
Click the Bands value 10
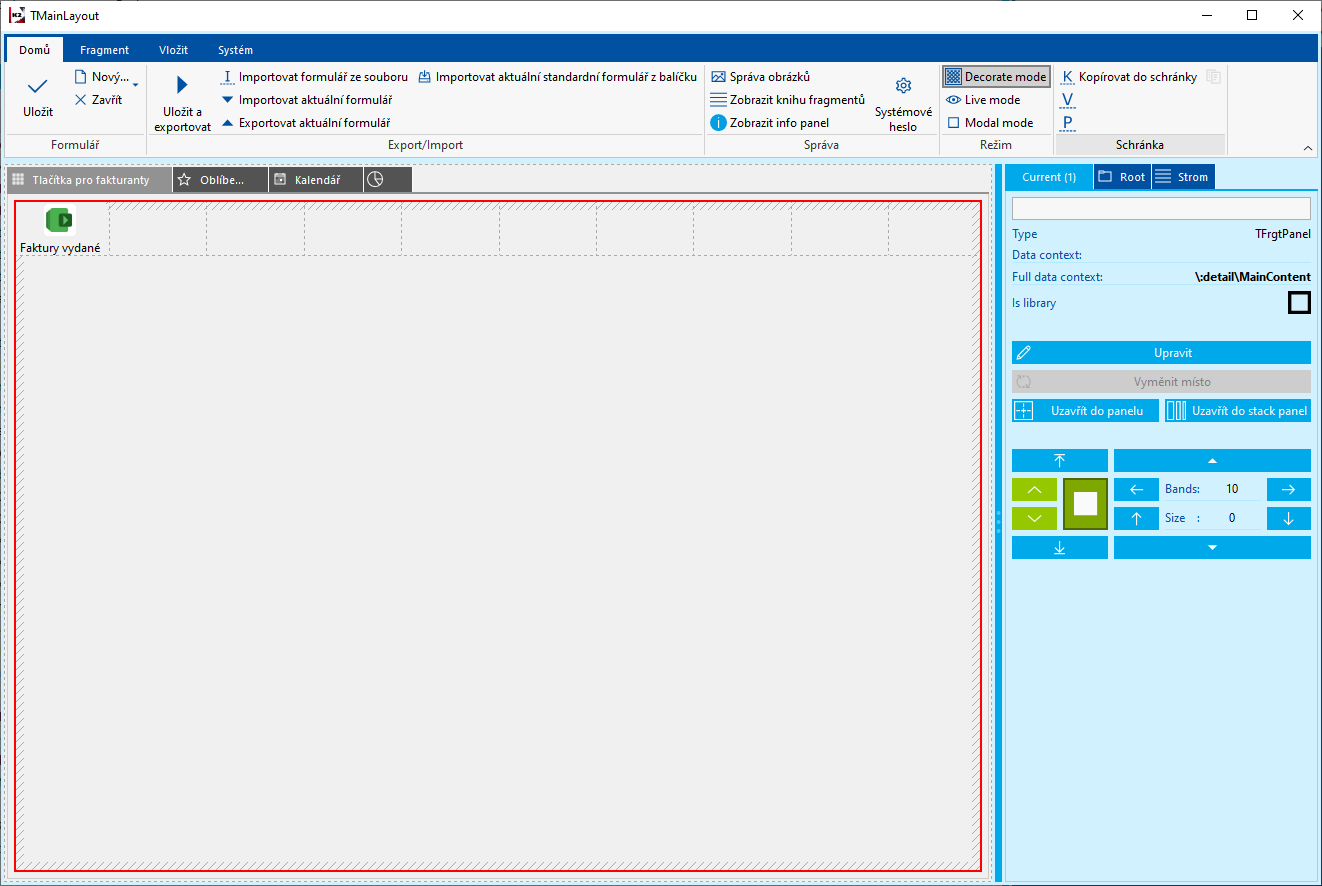tap(1232, 489)
